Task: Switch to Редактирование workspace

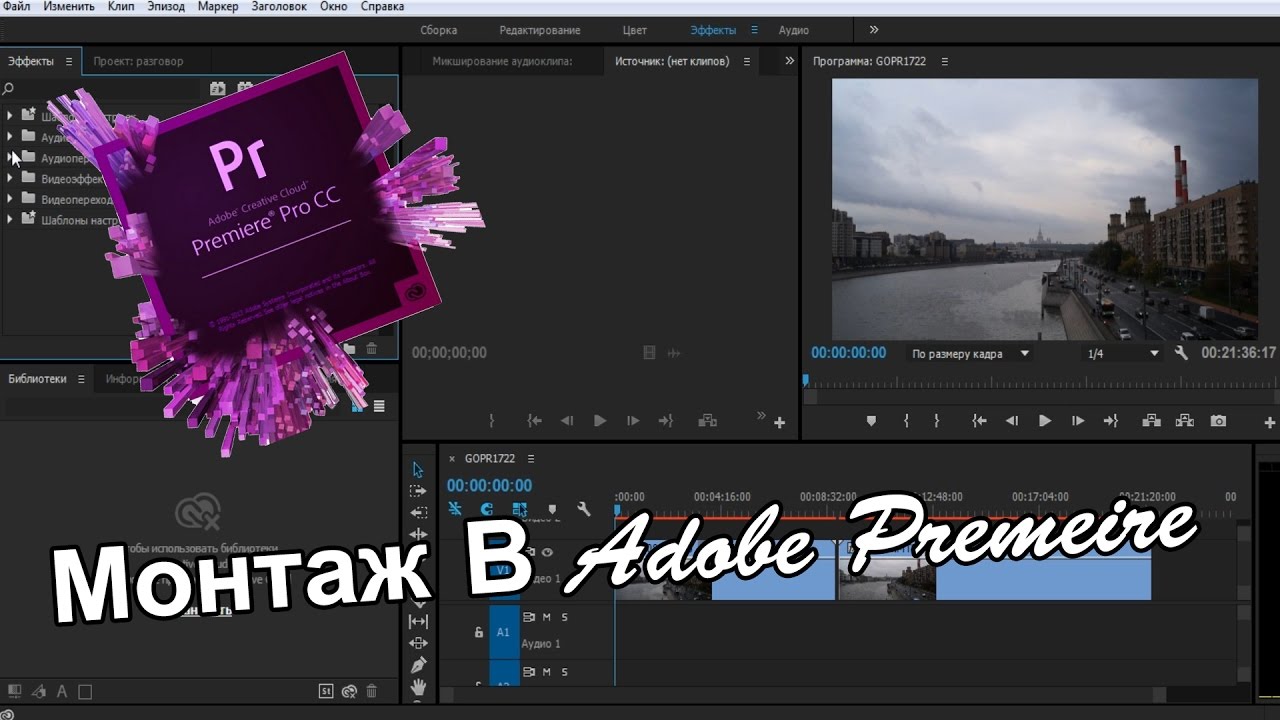Action: tap(539, 30)
